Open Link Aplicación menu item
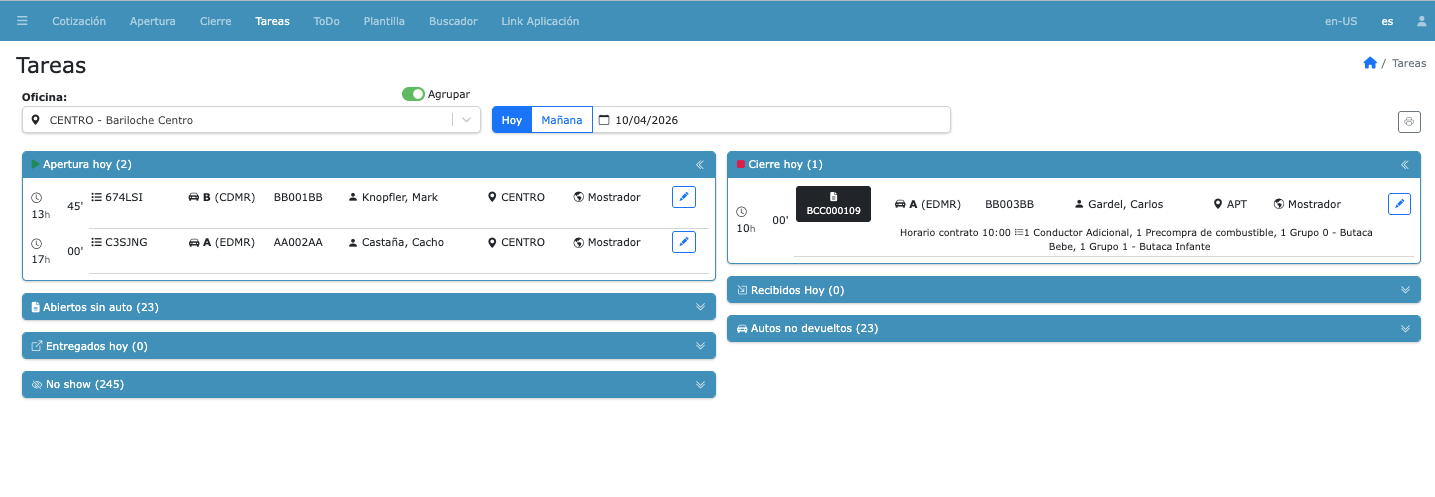The width and height of the screenshot is (1435, 497). (540, 21)
